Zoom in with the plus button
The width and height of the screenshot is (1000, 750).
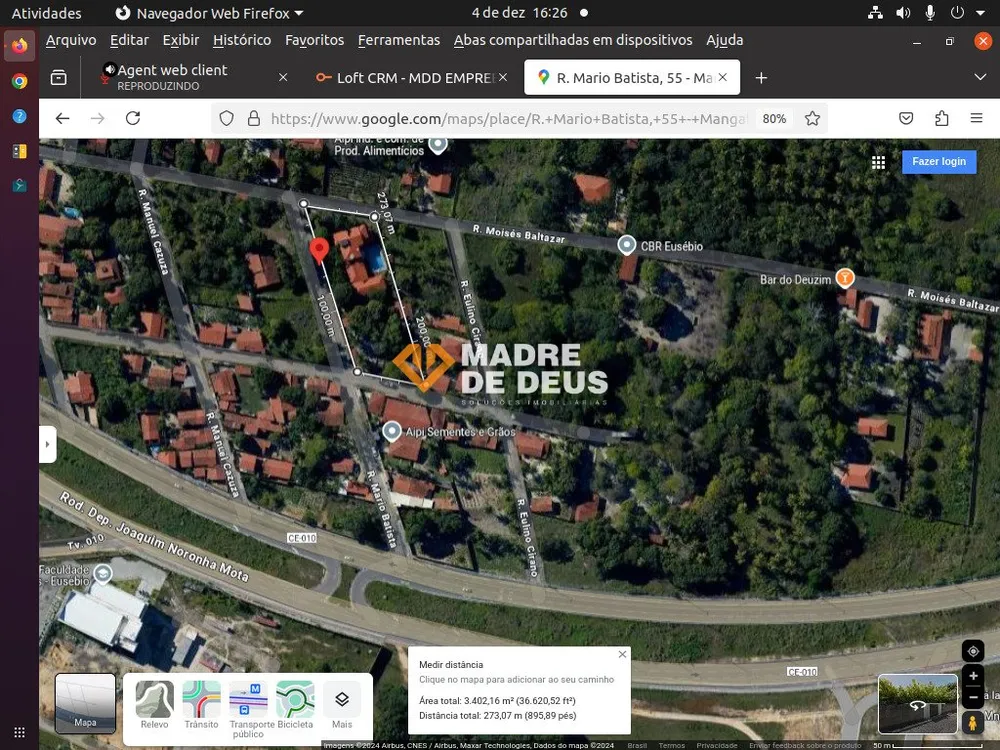coord(973,676)
